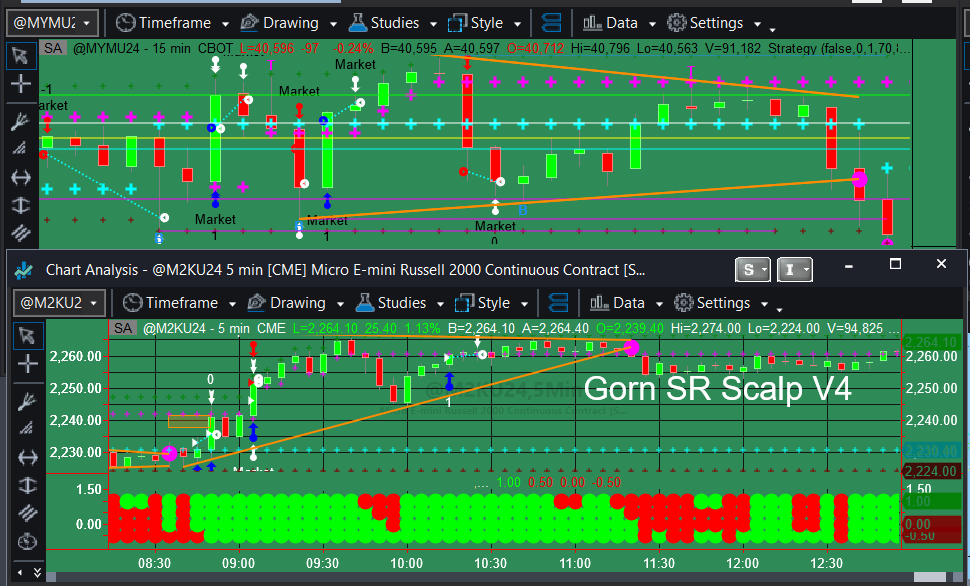
Task: Select the pointer tool in the chart toolbar
Action: (27, 336)
